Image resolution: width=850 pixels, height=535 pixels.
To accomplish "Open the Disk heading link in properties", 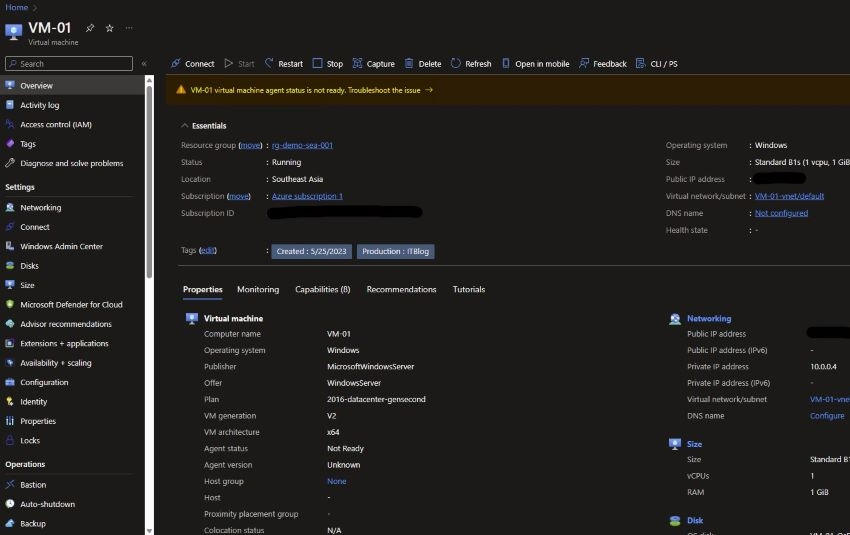I will point(695,520).
